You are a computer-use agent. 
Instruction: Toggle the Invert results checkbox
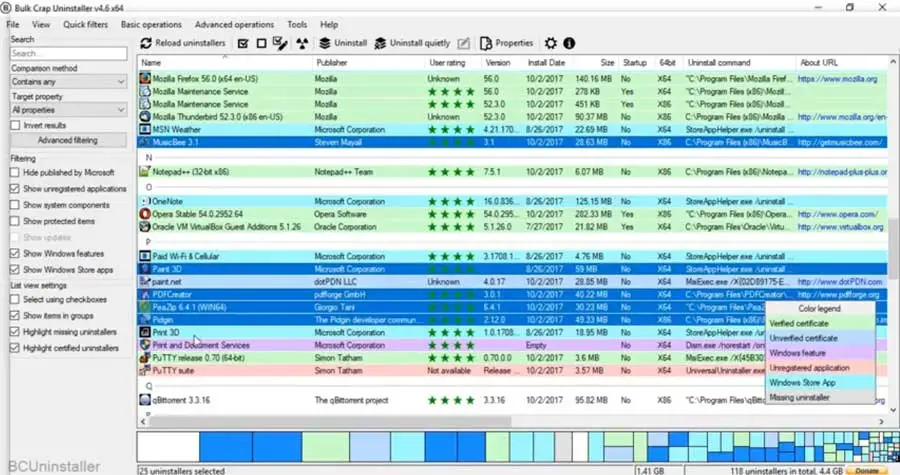(15, 125)
